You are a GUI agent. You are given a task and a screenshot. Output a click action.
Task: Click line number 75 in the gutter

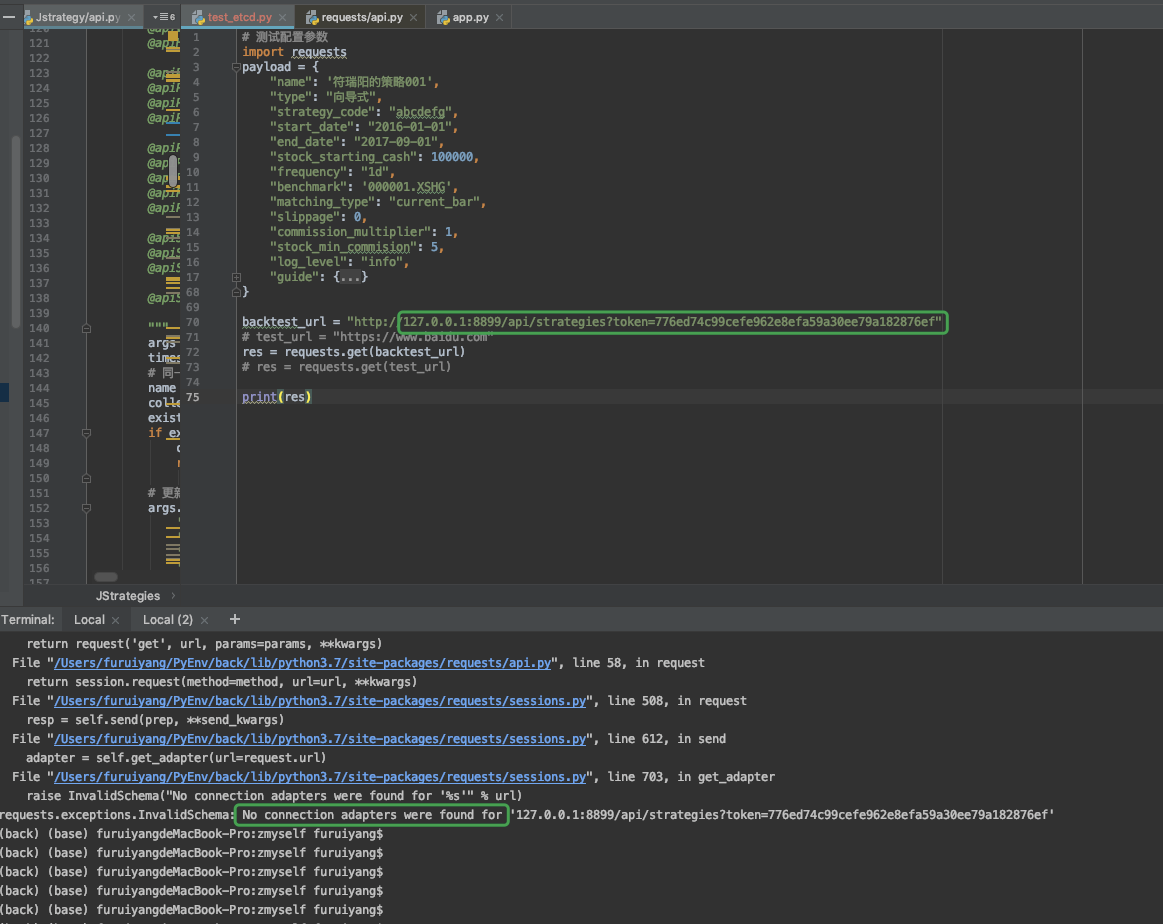coord(193,397)
